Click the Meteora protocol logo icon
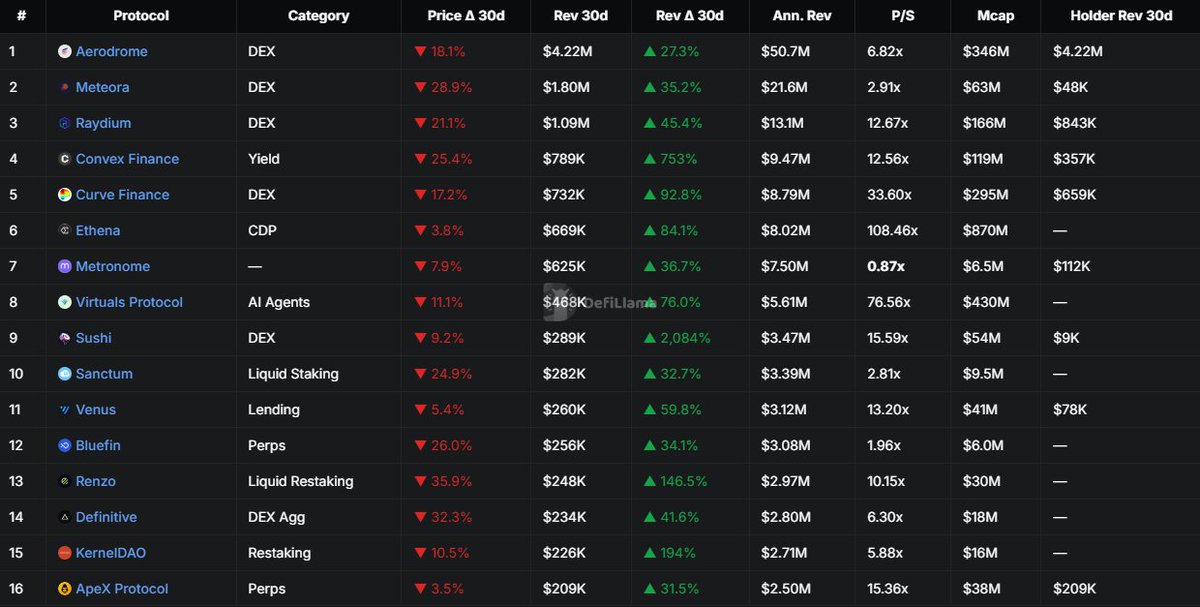Image resolution: width=1200 pixels, height=607 pixels. coord(65,88)
